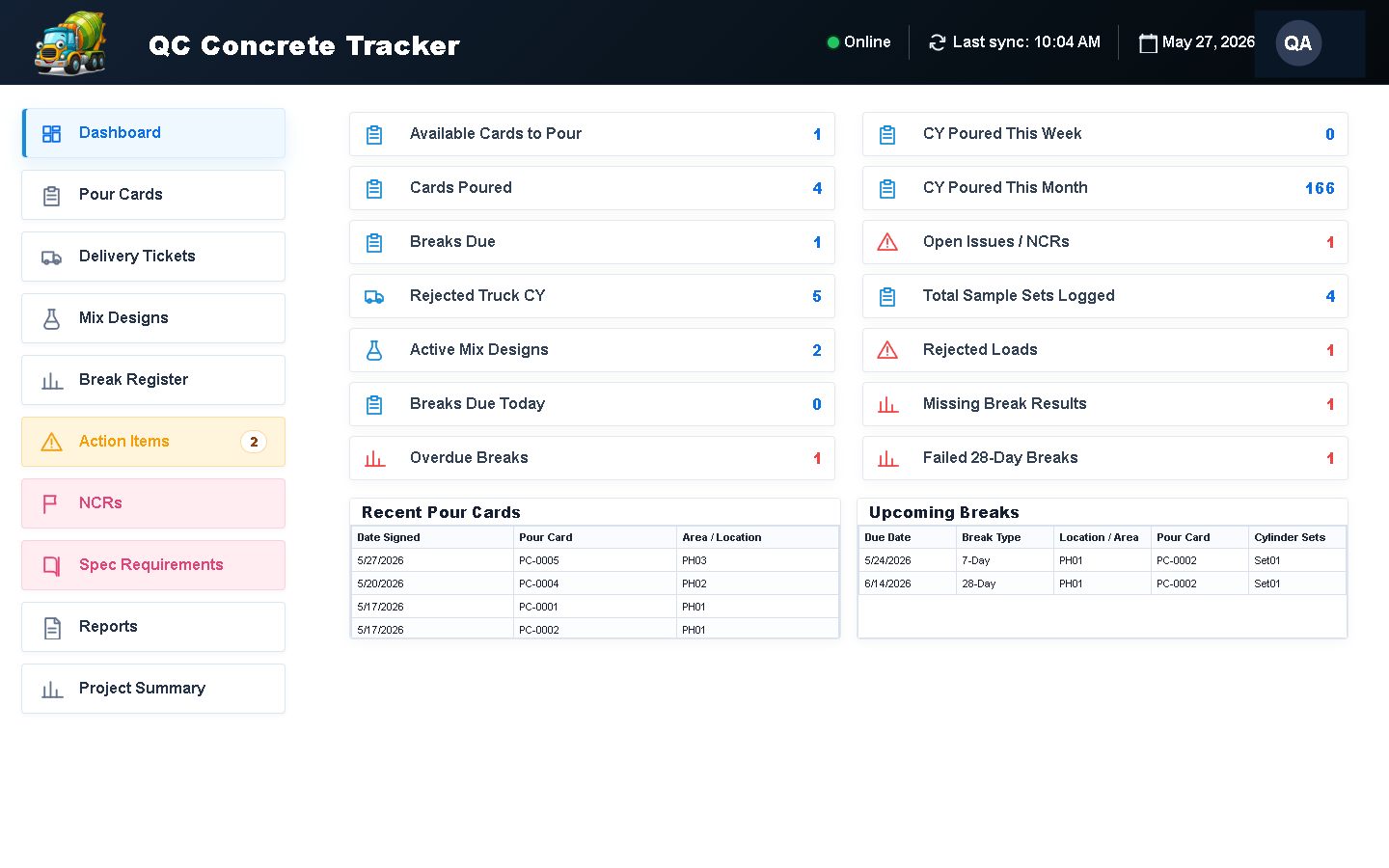Click the sync refresh icon
Image resolution: width=1389 pixels, height=868 pixels.
[x=937, y=42]
